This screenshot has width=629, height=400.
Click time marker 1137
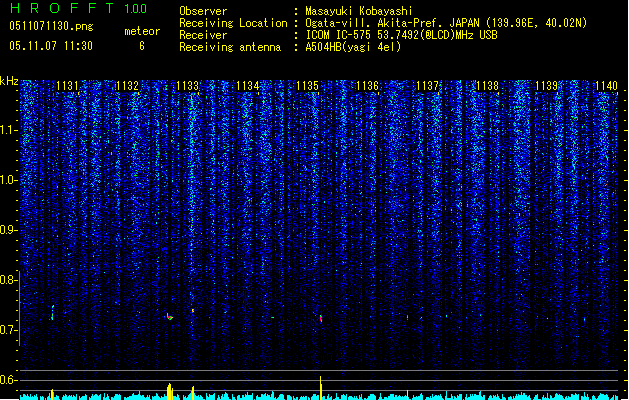pyautogui.click(x=427, y=86)
